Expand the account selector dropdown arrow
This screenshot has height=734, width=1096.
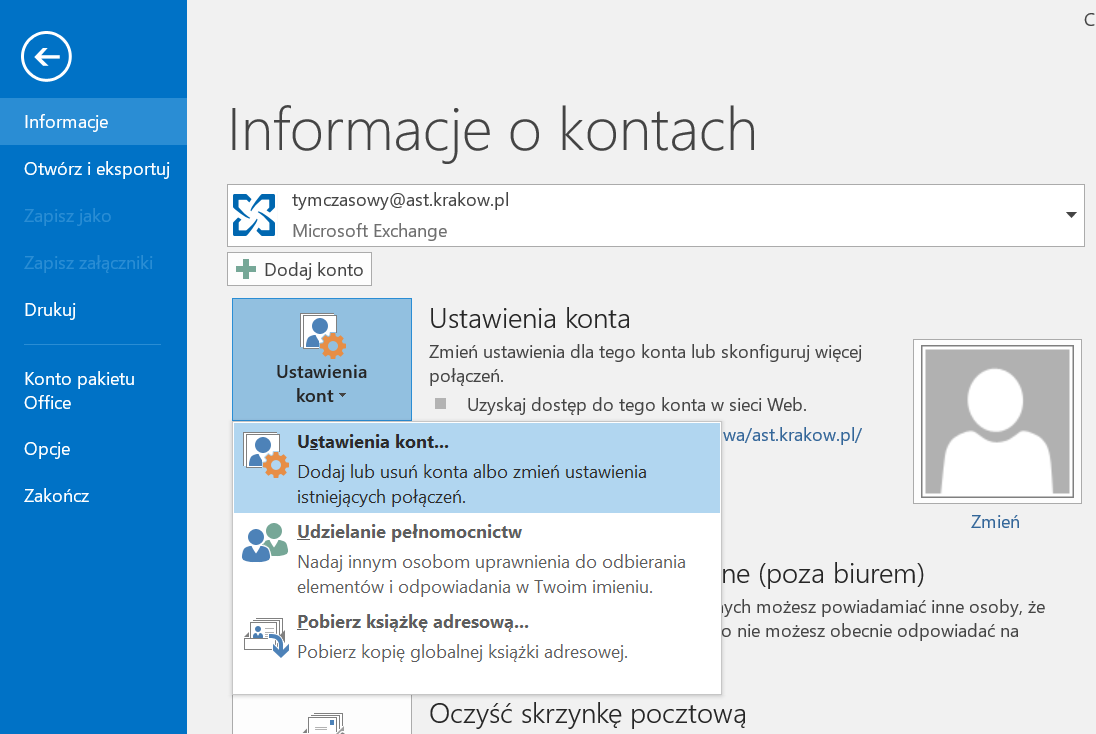pyautogui.click(x=1071, y=215)
